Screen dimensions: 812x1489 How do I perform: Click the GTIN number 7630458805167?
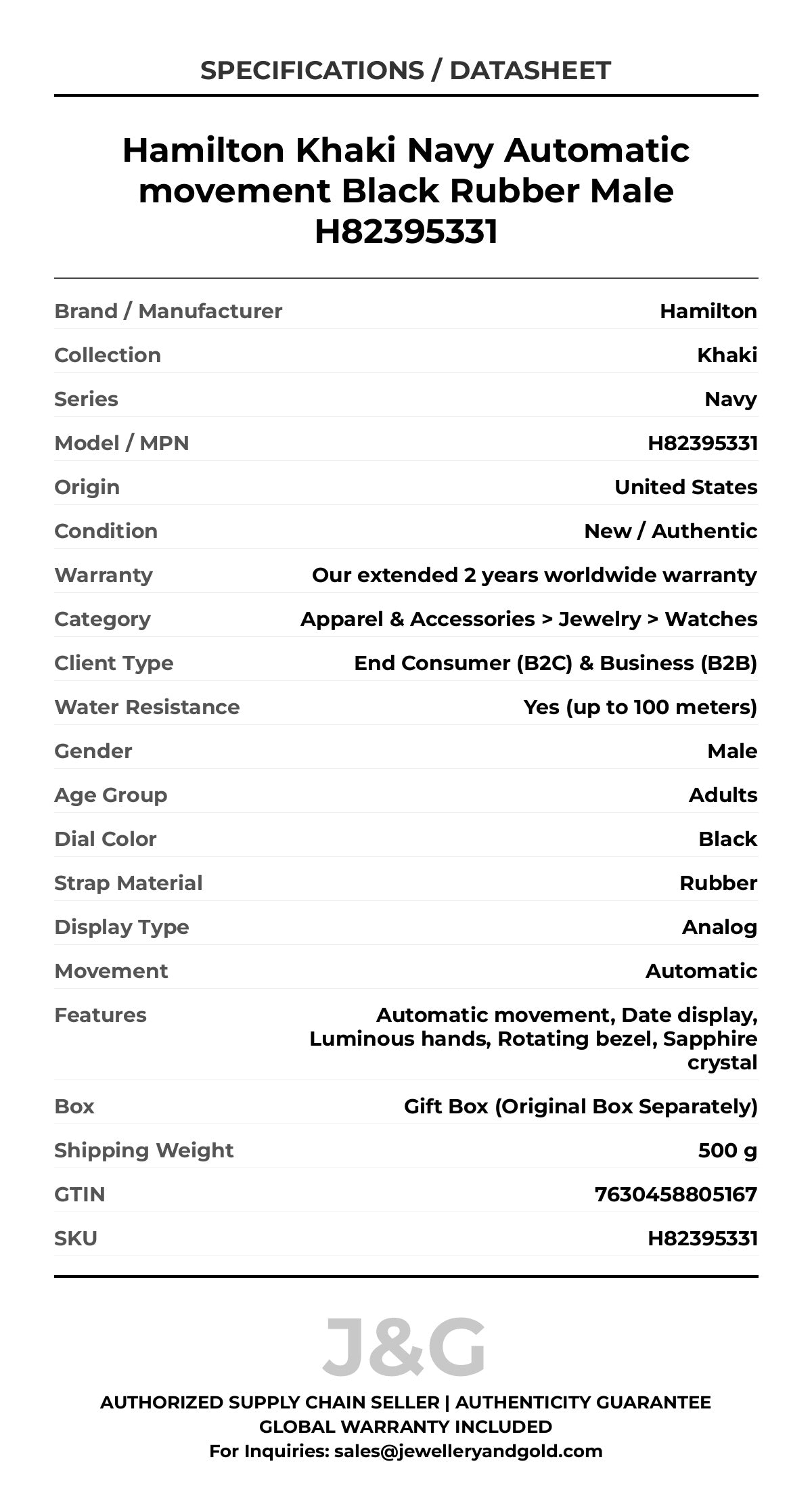click(675, 1195)
